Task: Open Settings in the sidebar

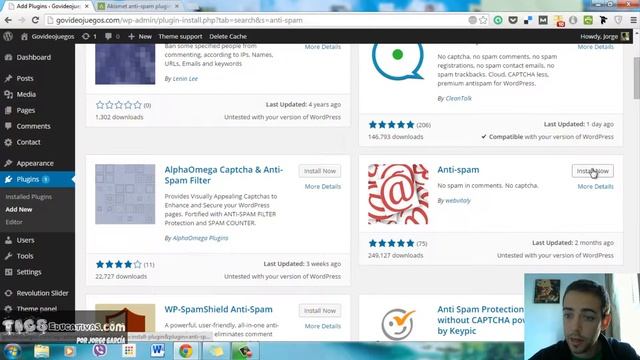Action: (29, 272)
